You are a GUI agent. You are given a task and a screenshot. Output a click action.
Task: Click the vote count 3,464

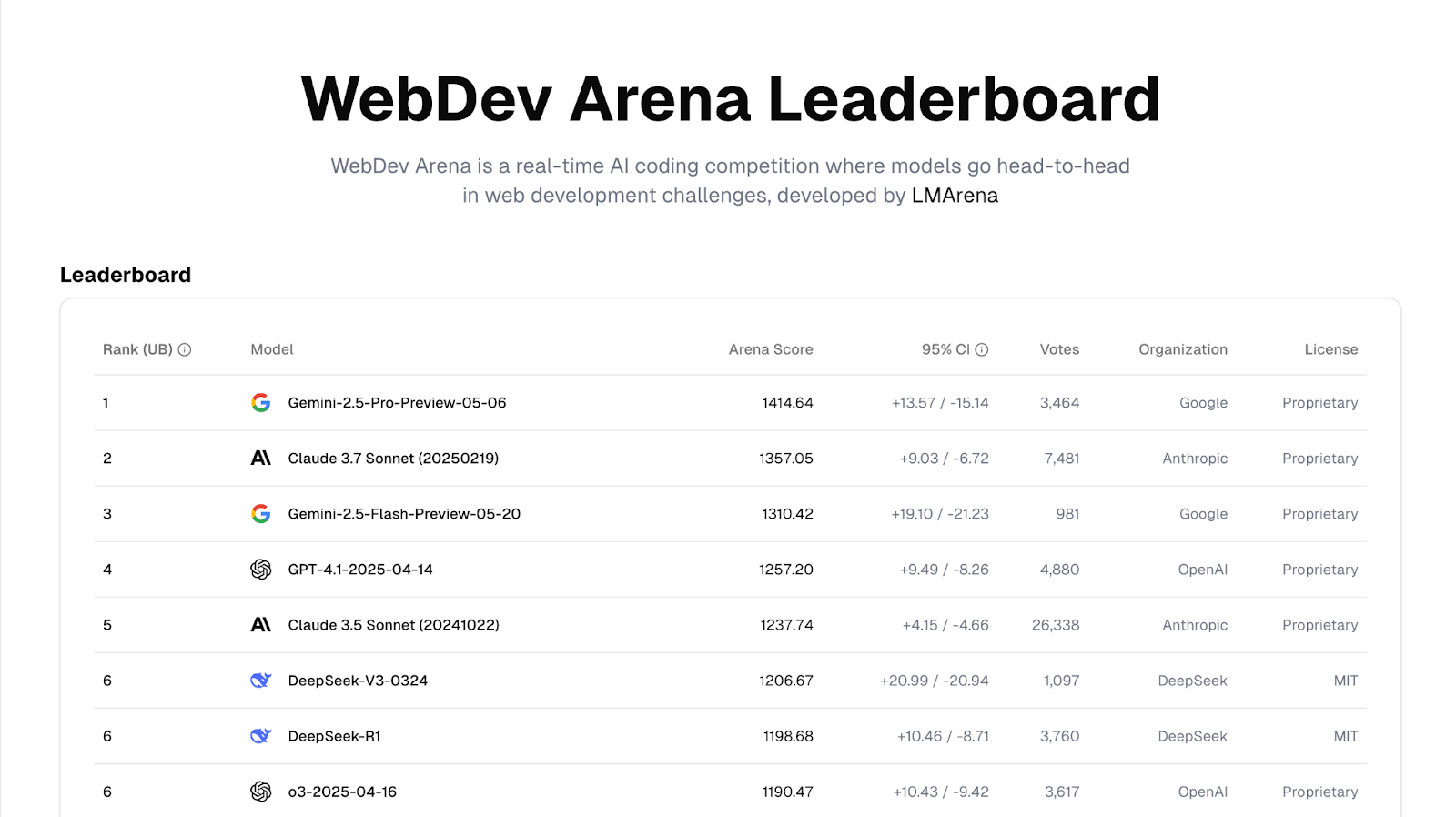pyautogui.click(x=1060, y=403)
